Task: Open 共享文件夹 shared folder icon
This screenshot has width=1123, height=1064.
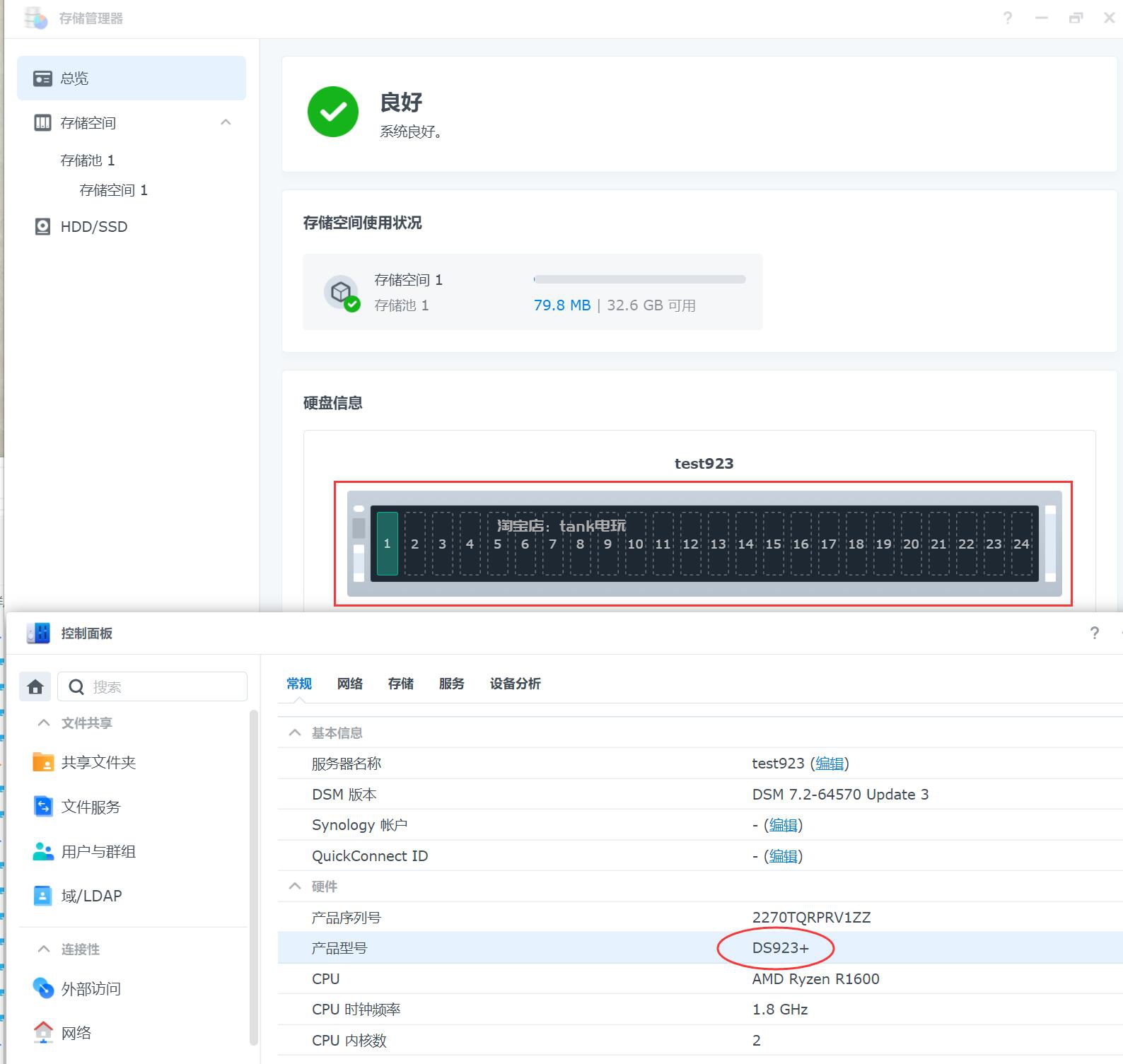Action: click(43, 762)
